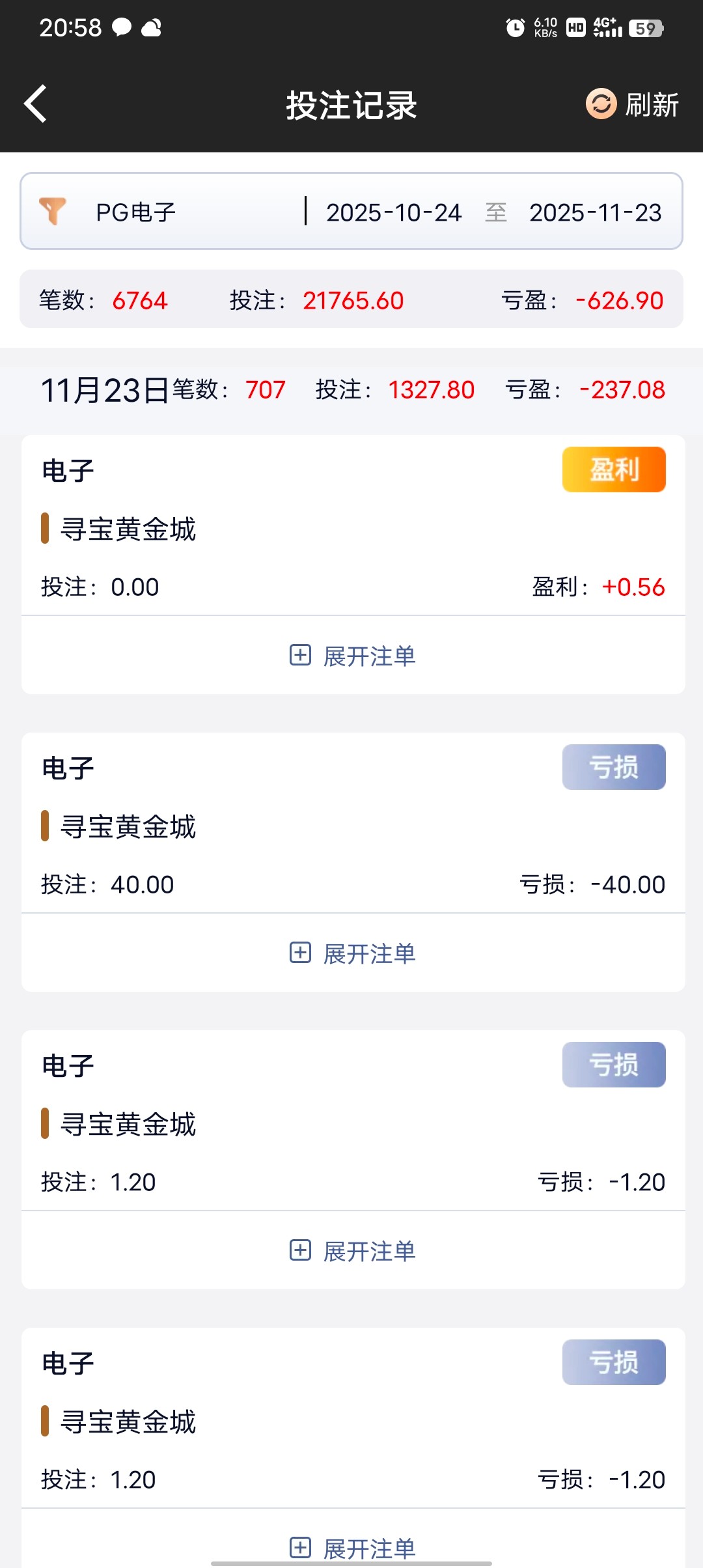703x1568 pixels.
Task: Tap the orange refresh icon
Action: 601,104
